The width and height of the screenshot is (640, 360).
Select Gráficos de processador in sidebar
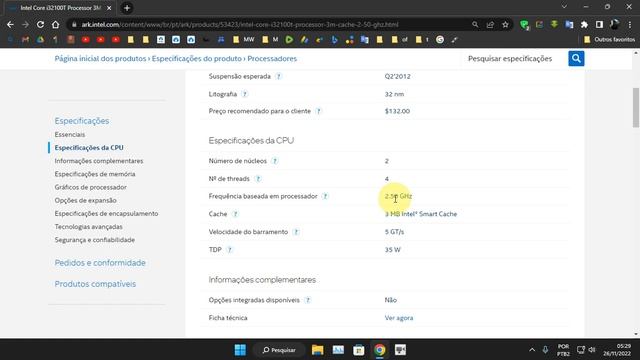click(x=91, y=187)
